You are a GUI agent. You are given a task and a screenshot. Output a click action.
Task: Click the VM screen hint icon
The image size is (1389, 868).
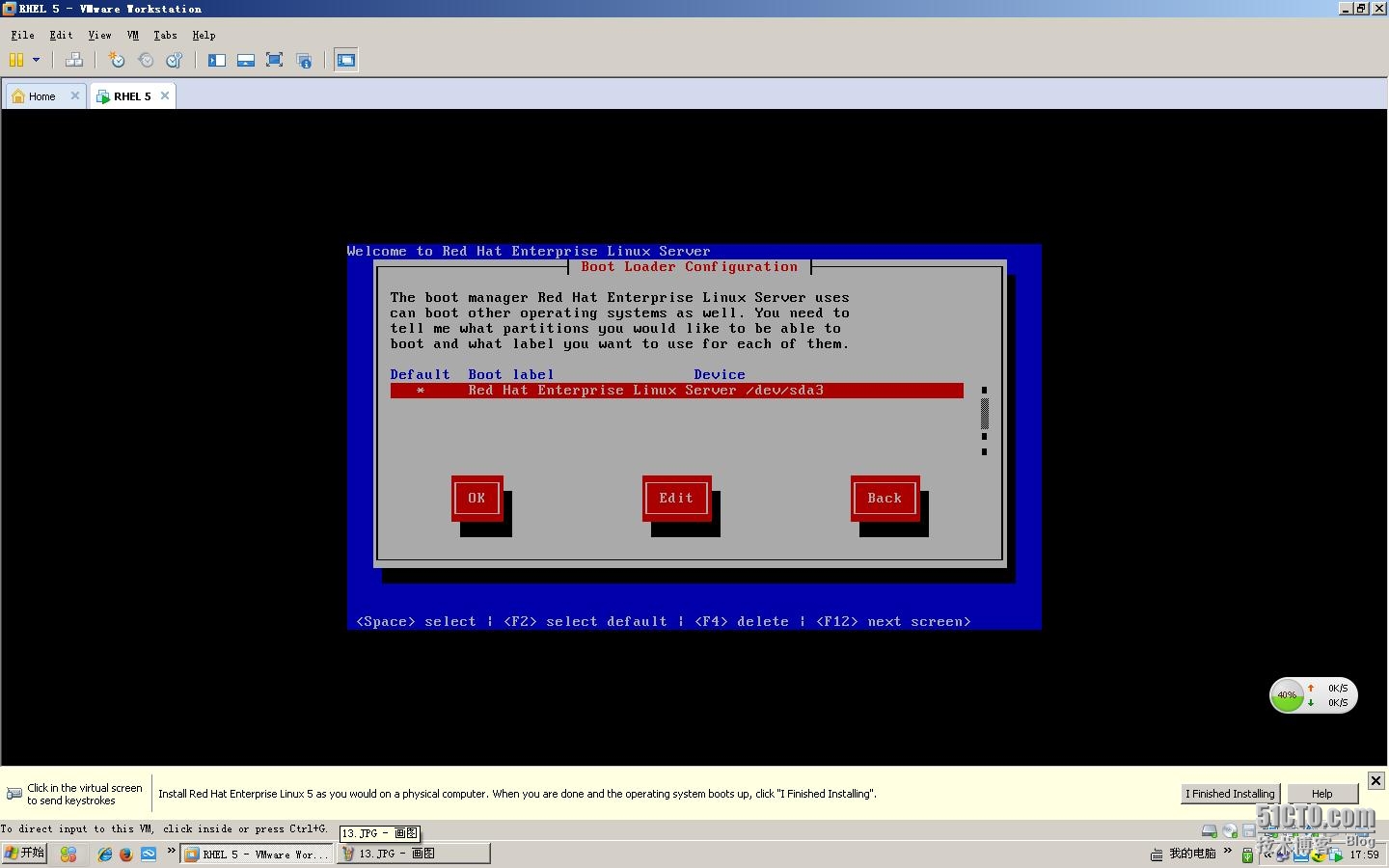click(14, 794)
